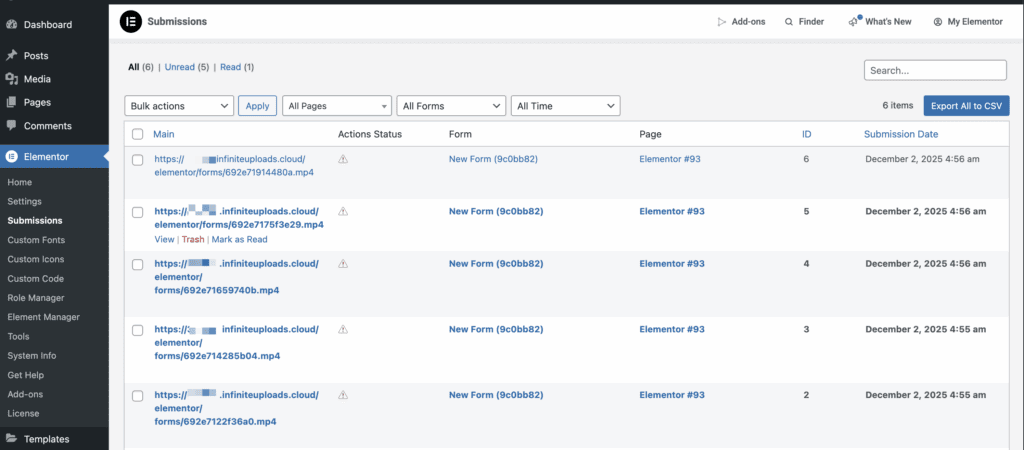1024x450 pixels.
Task: Open My Elementor account
Action: 938,22
